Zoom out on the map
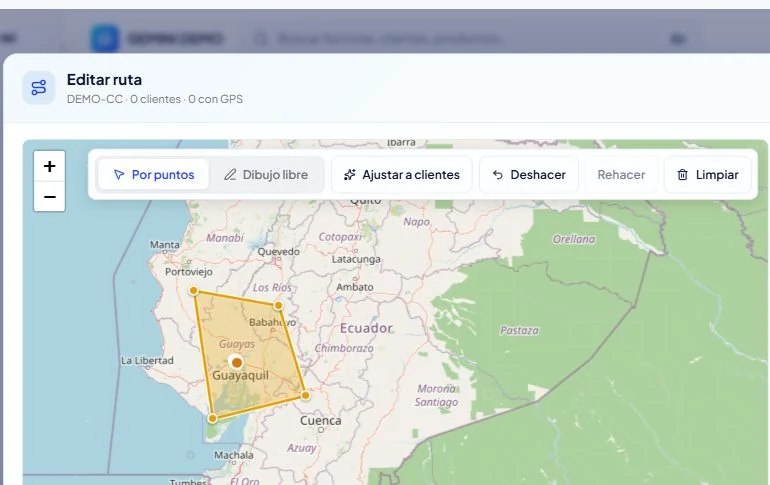 [49, 197]
